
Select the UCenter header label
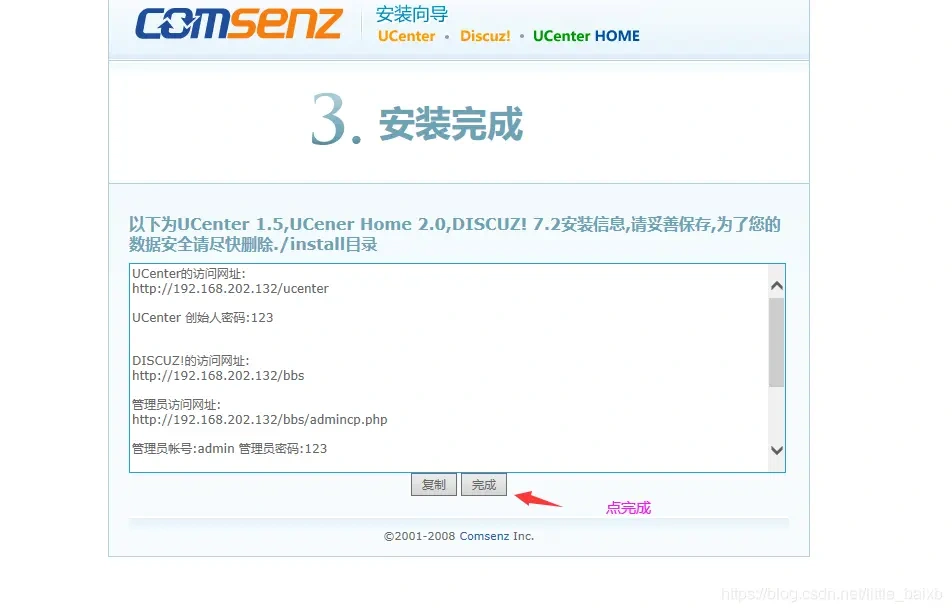click(x=406, y=36)
